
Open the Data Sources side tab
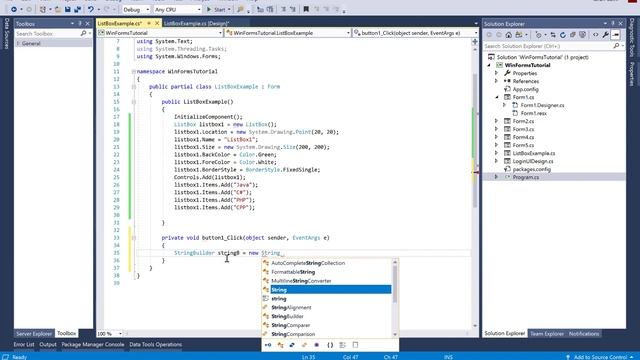(x=6, y=34)
